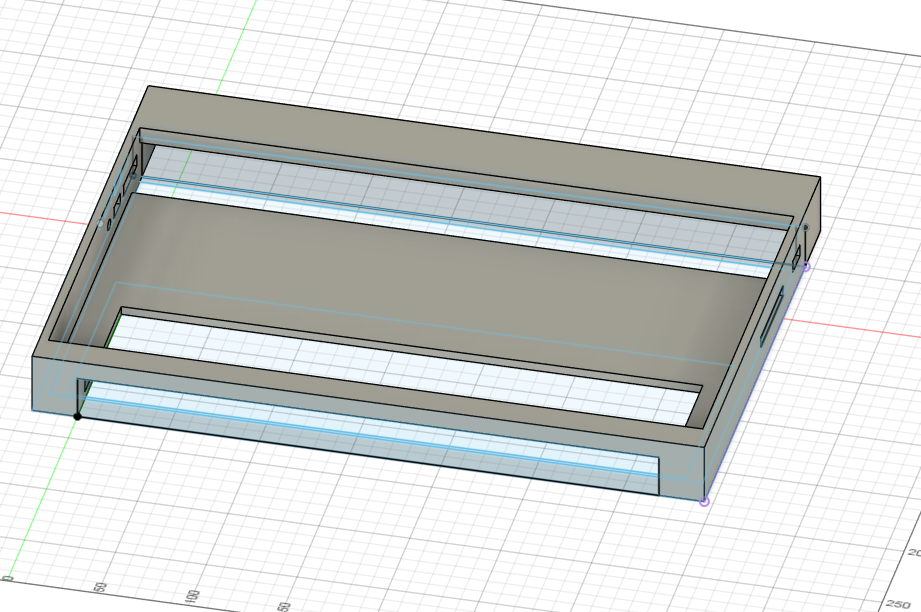
Task: Select small rectangular cutout near right rear corner
Action: pyautogui.click(x=797, y=260)
